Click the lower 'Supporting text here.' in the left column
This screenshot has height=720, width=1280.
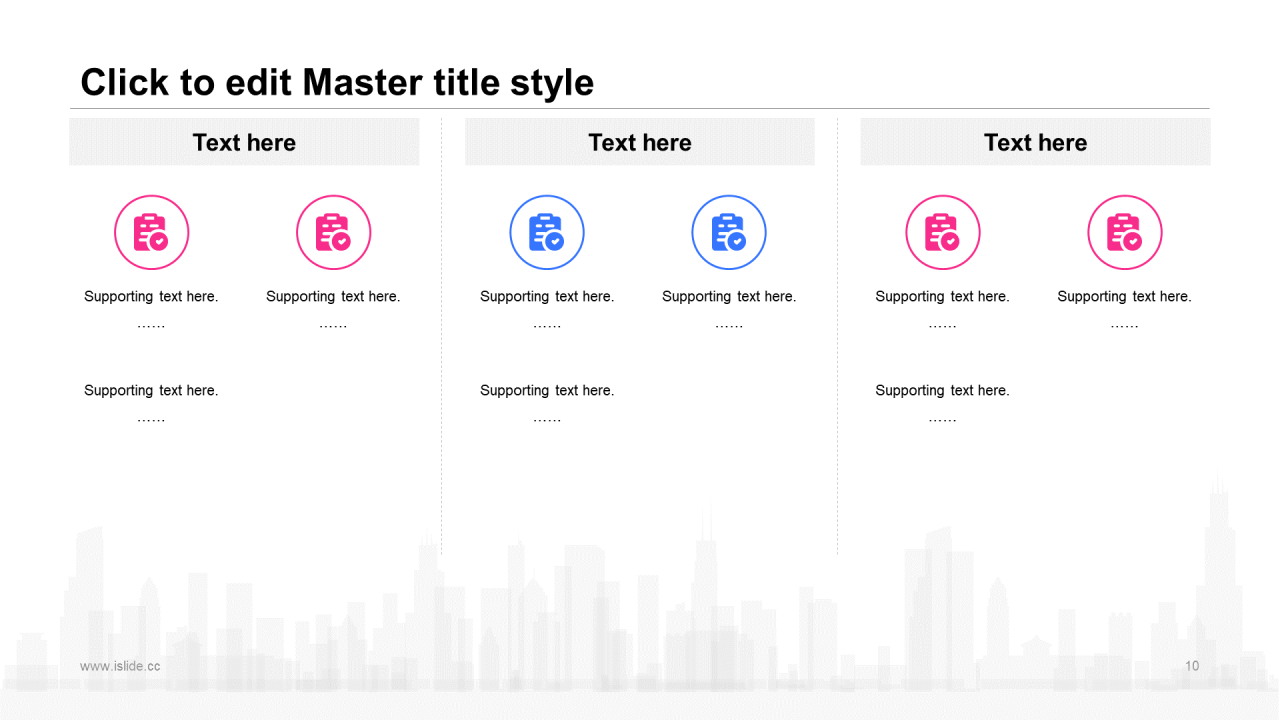(151, 390)
